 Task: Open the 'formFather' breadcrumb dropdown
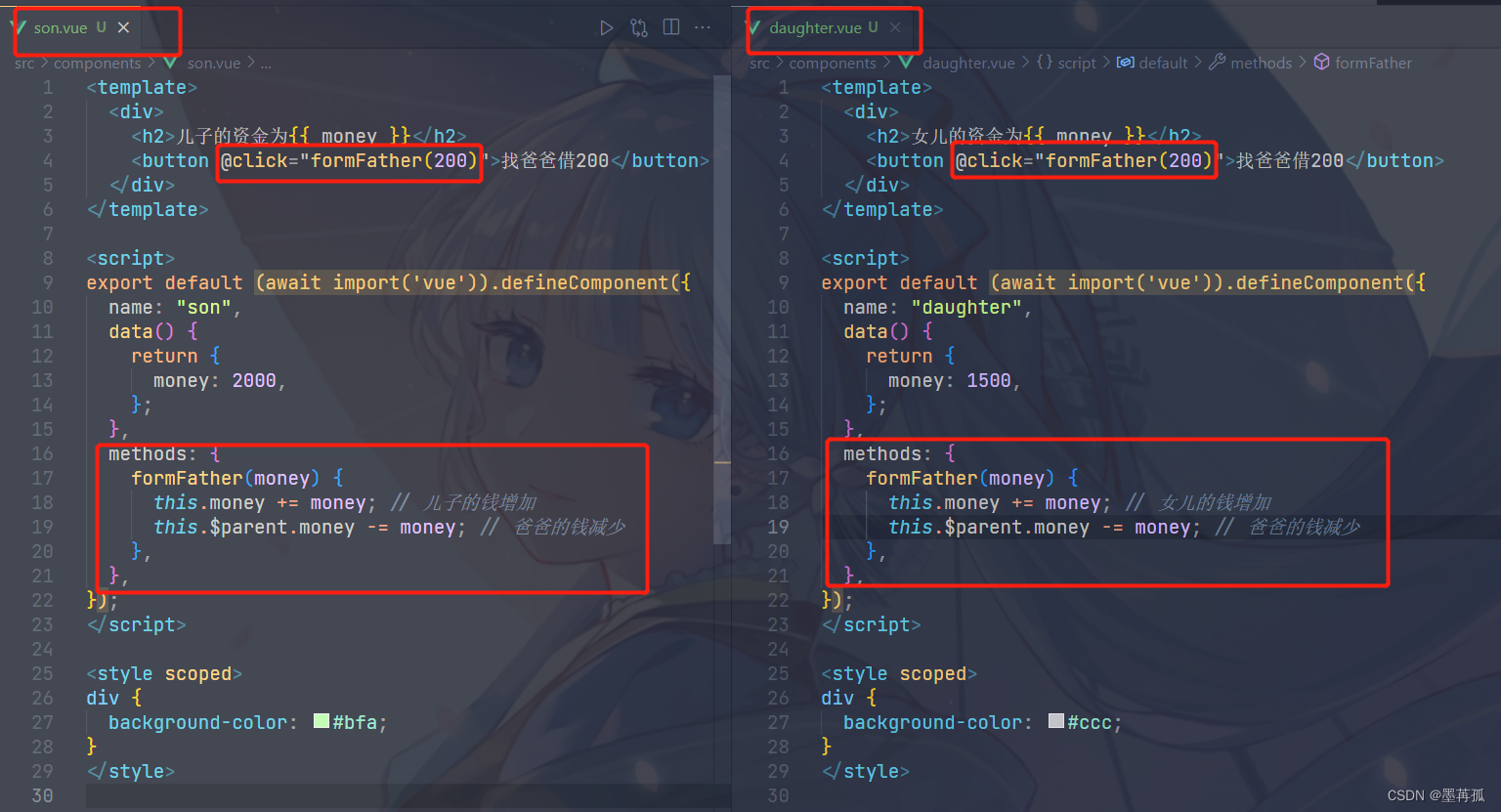click(x=1373, y=63)
